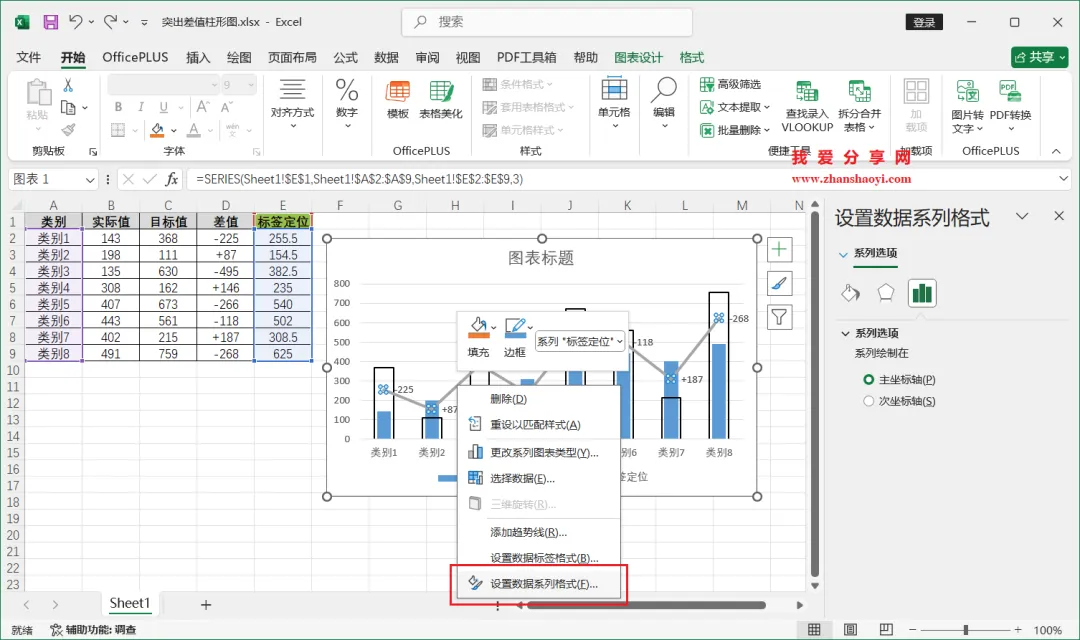The width and height of the screenshot is (1080, 640).
Task: Click the 共享 Share button
Action: pyautogui.click(x=1039, y=57)
